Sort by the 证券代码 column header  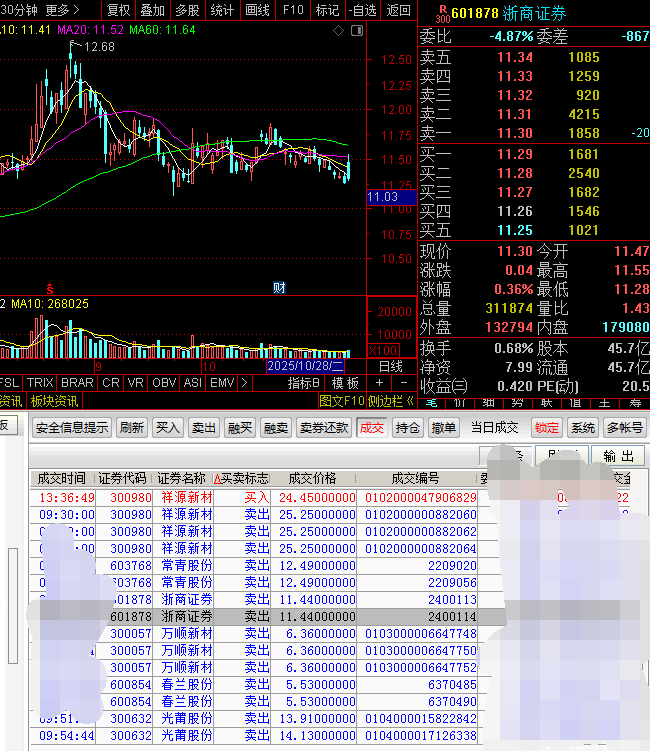coord(123,478)
